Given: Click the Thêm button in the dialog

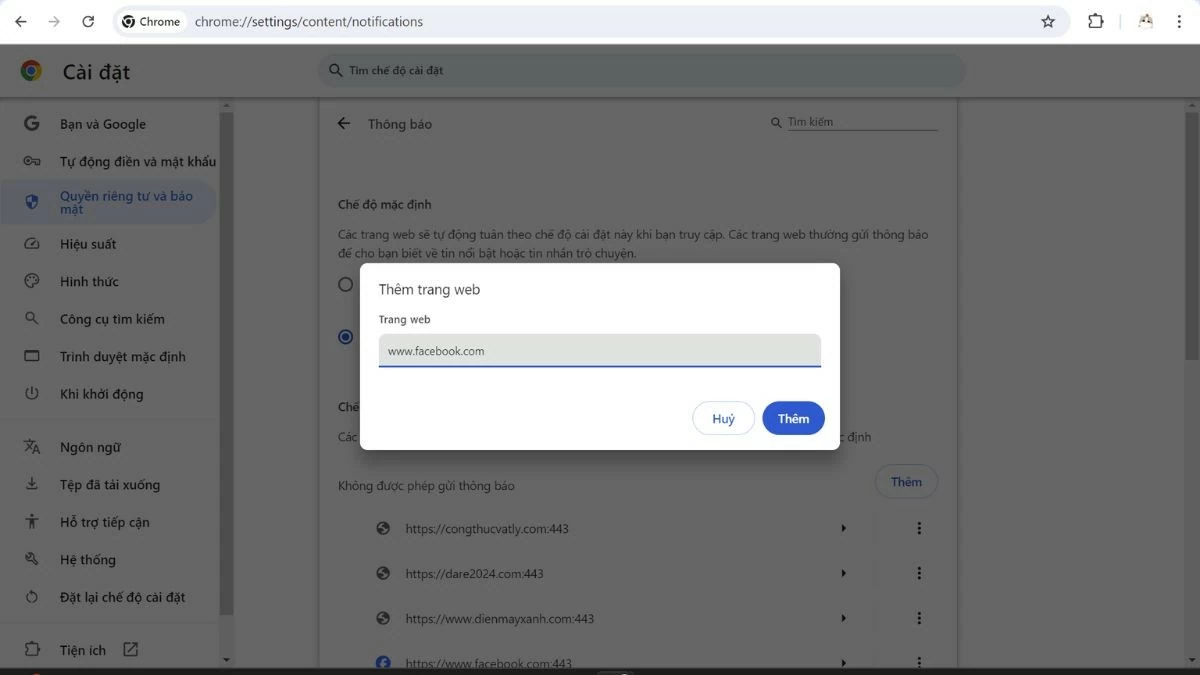Looking at the screenshot, I should (x=793, y=418).
